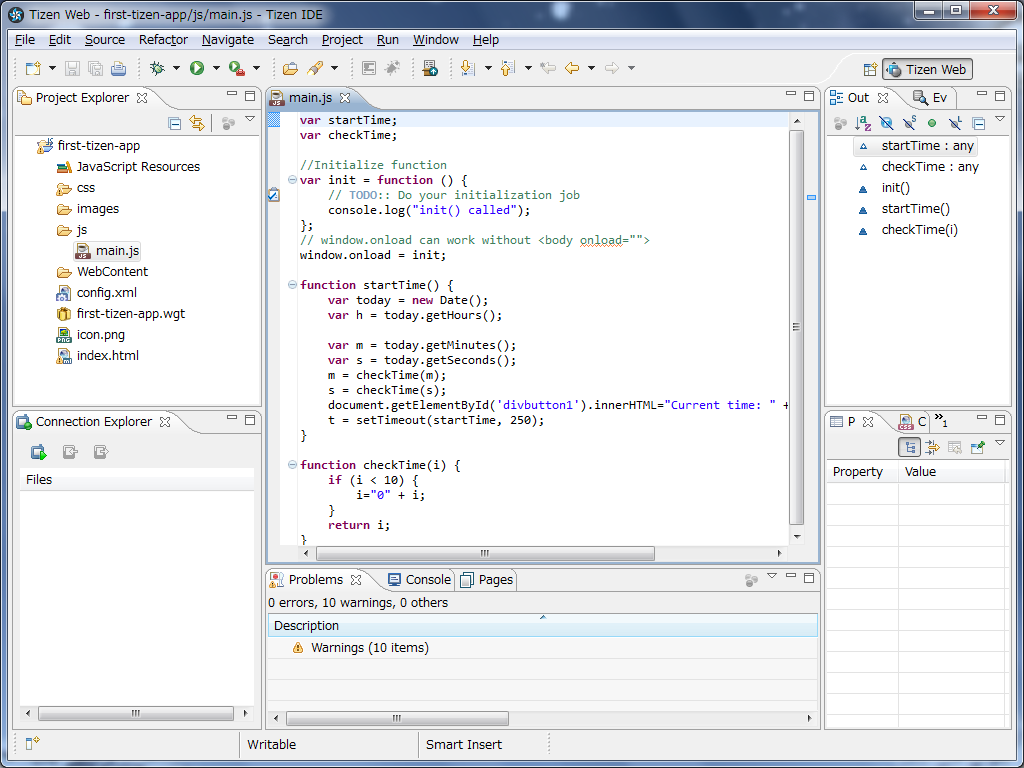Screen dimensions: 1024x768
Task: Toggle Show Advanced Properties in Properties toolbar
Action: pos(932,447)
